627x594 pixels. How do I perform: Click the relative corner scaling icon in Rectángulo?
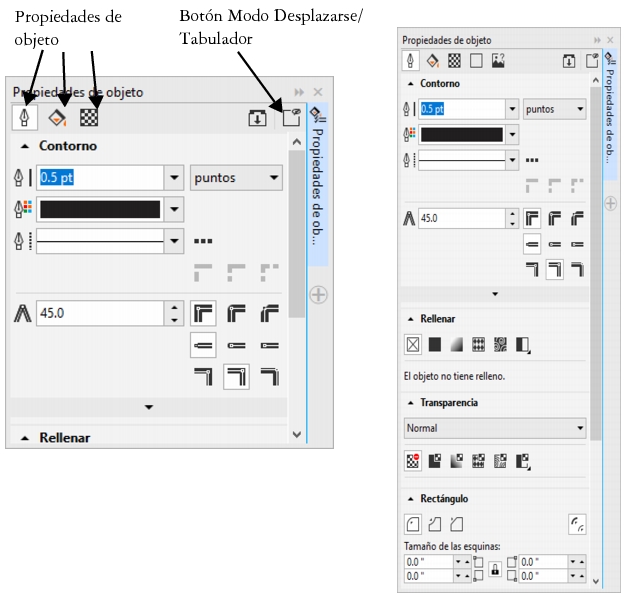click(576, 523)
